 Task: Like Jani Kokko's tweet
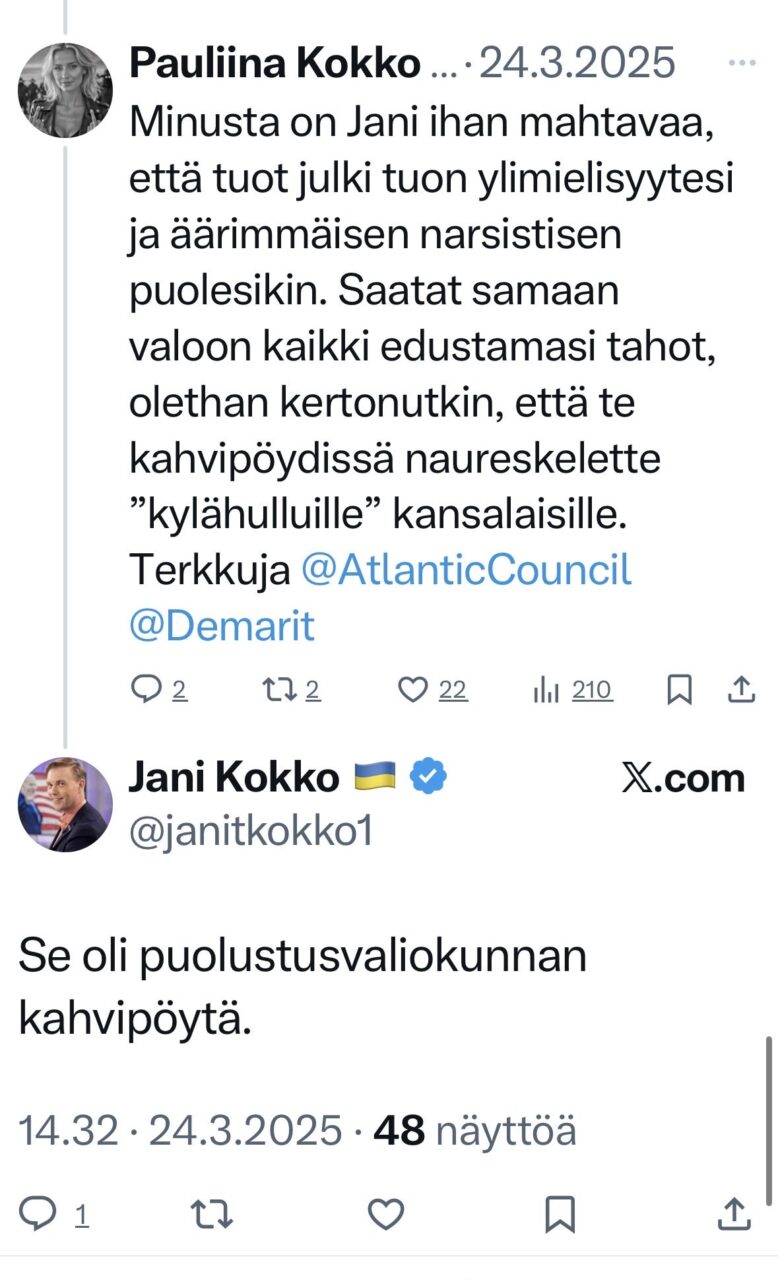pos(386,1214)
